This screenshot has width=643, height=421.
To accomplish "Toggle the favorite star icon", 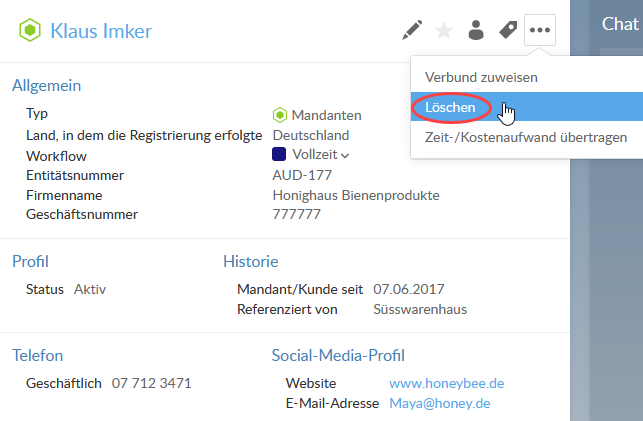I will pos(444,30).
